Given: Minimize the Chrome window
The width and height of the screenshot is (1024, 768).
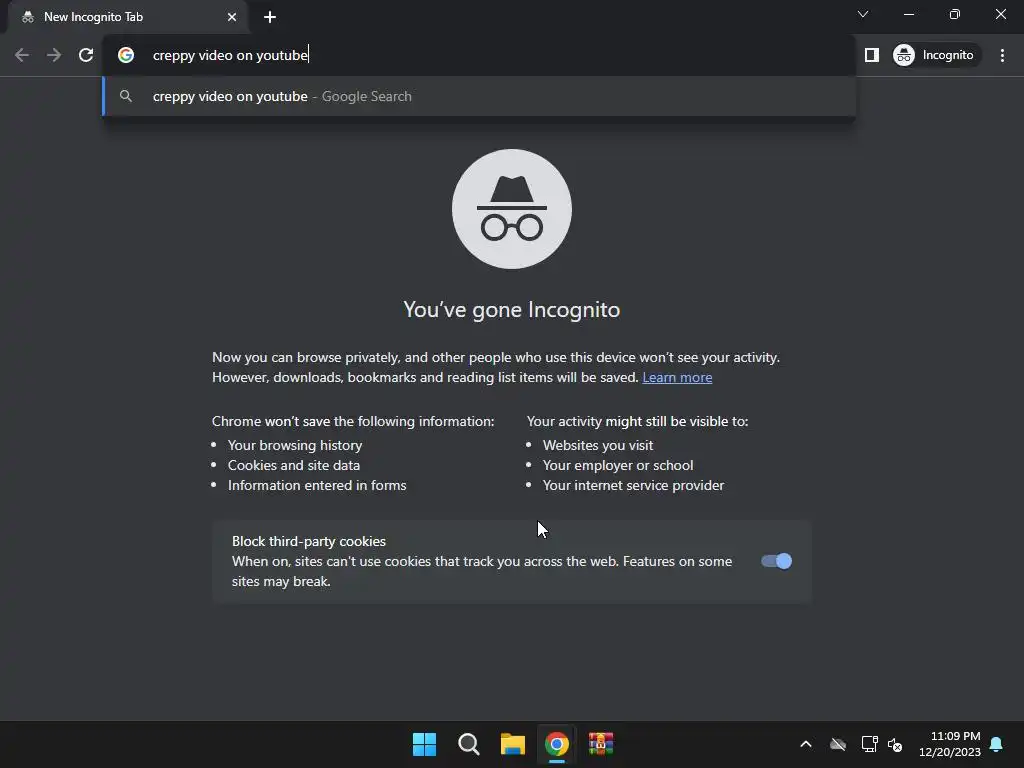Looking at the screenshot, I should 909,14.
